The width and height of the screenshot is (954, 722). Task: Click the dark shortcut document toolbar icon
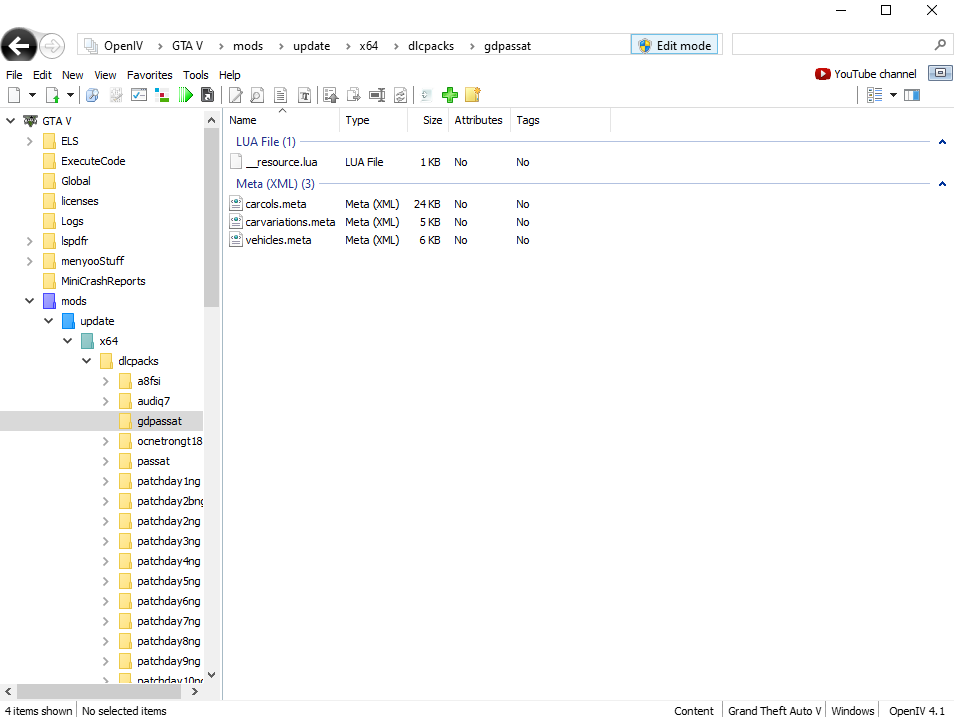pyautogui.click(x=207, y=95)
